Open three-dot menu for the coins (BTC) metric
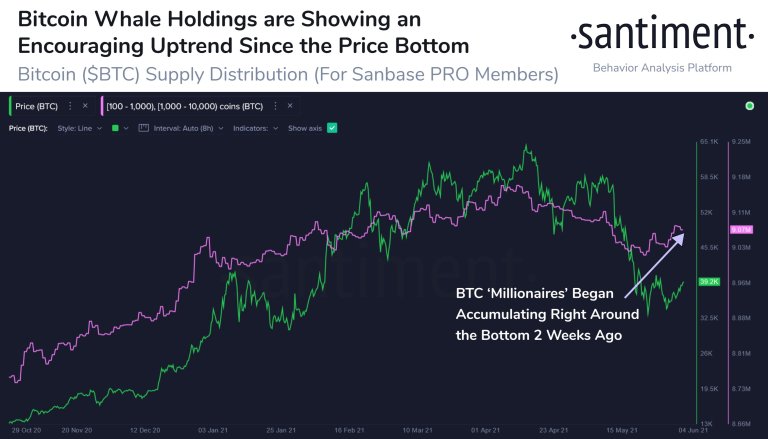Image resolution: width=768 pixels, height=439 pixels. point(275,106)
